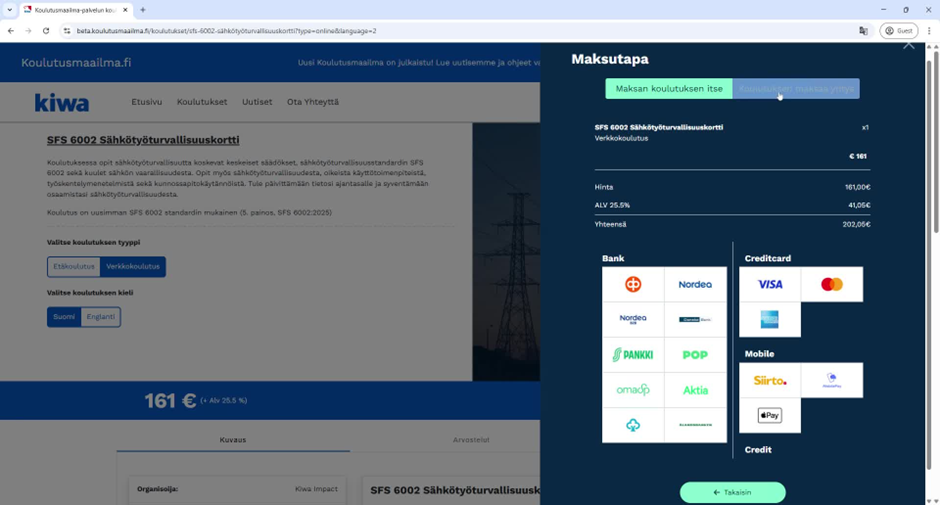
Task: Click the kiwa logo
Action: 62,103
